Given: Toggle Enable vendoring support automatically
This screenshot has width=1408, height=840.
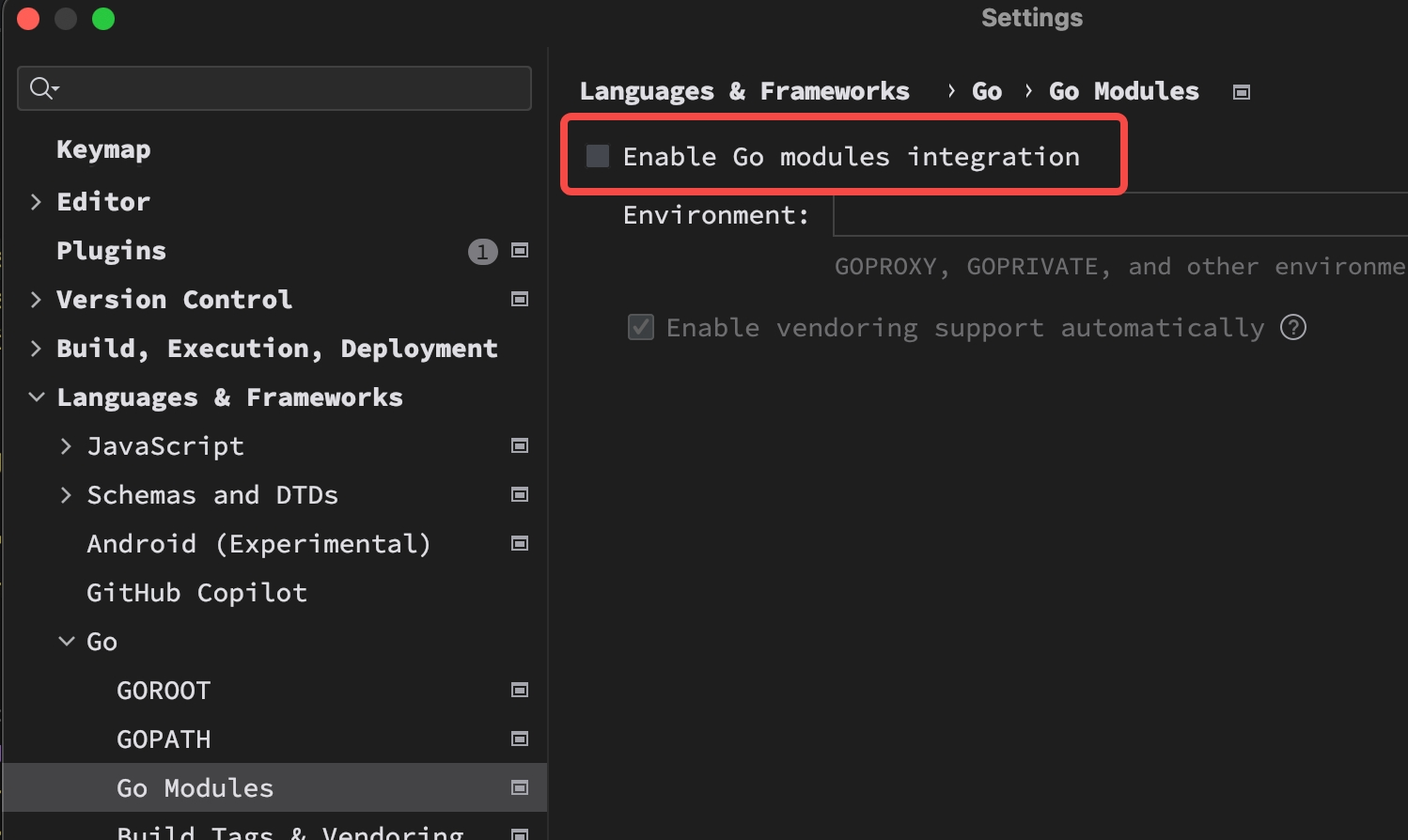Looking at the screenshot, I should 640,327.
